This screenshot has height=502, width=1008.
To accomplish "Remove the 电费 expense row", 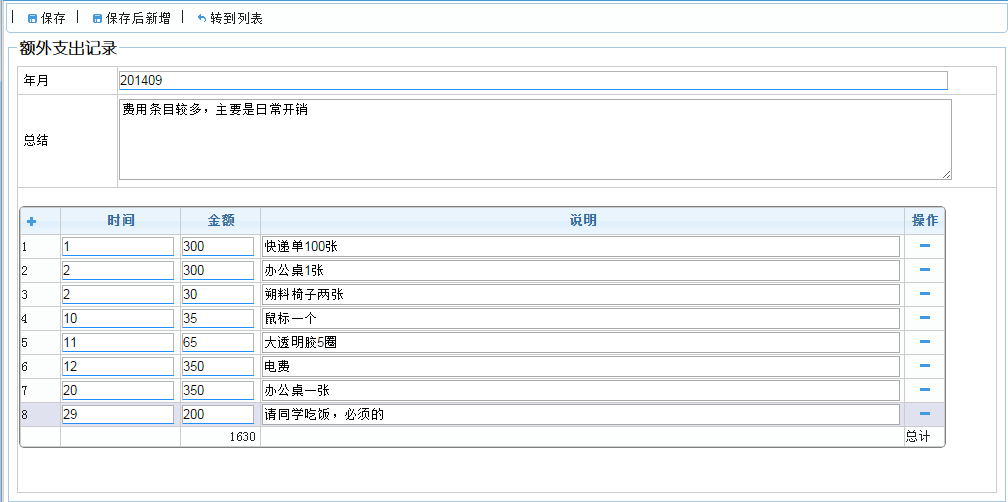I will click(924, 366).
